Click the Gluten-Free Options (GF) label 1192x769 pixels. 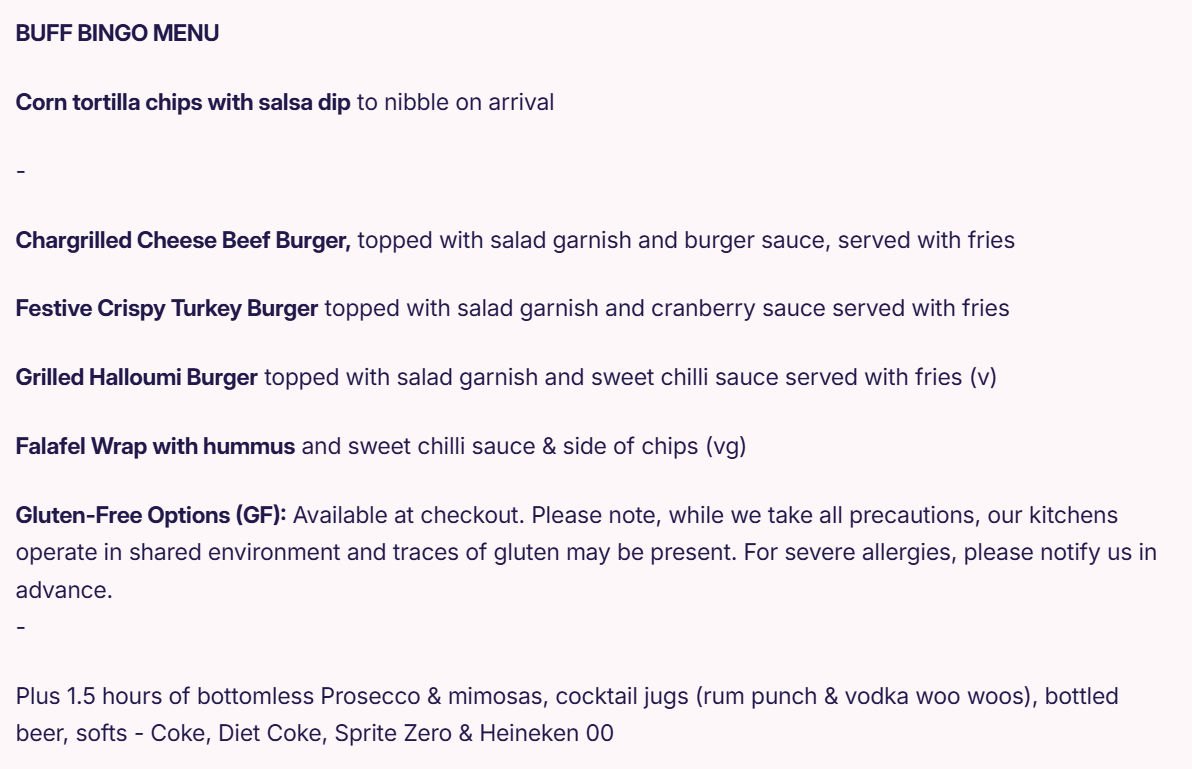point(151,515)
